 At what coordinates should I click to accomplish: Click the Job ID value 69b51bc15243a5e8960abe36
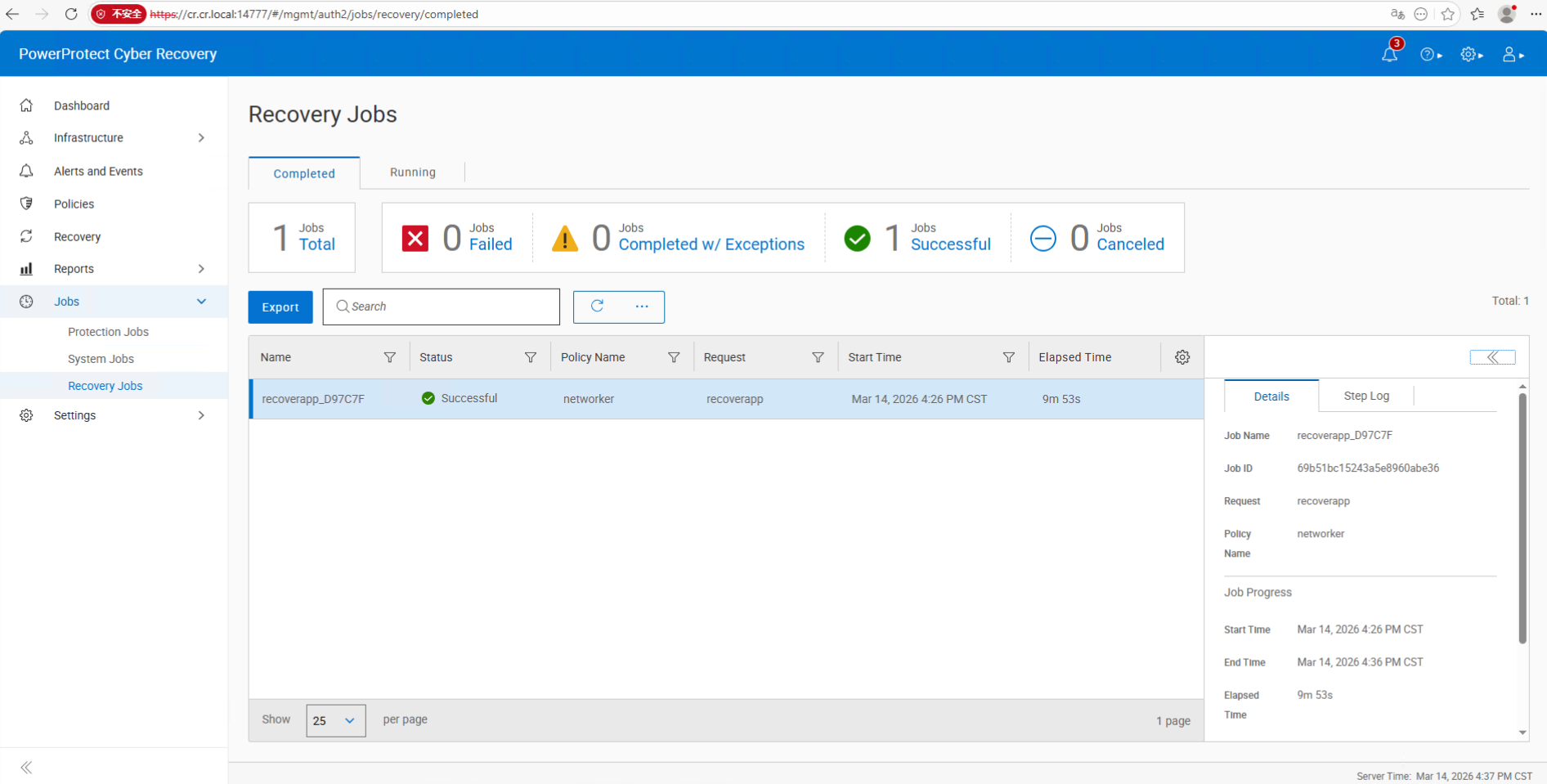pos(1368,468)
